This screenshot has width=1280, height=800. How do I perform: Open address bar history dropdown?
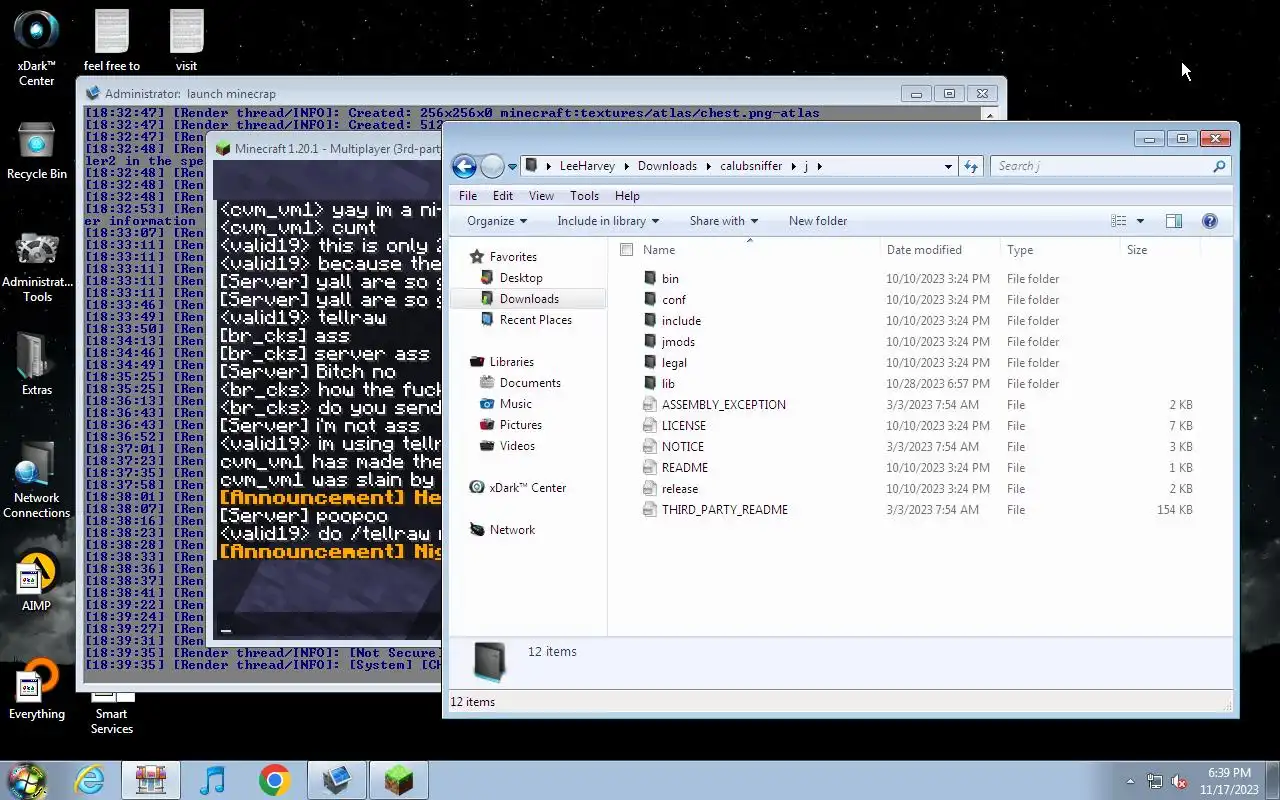tap(948, 166)
